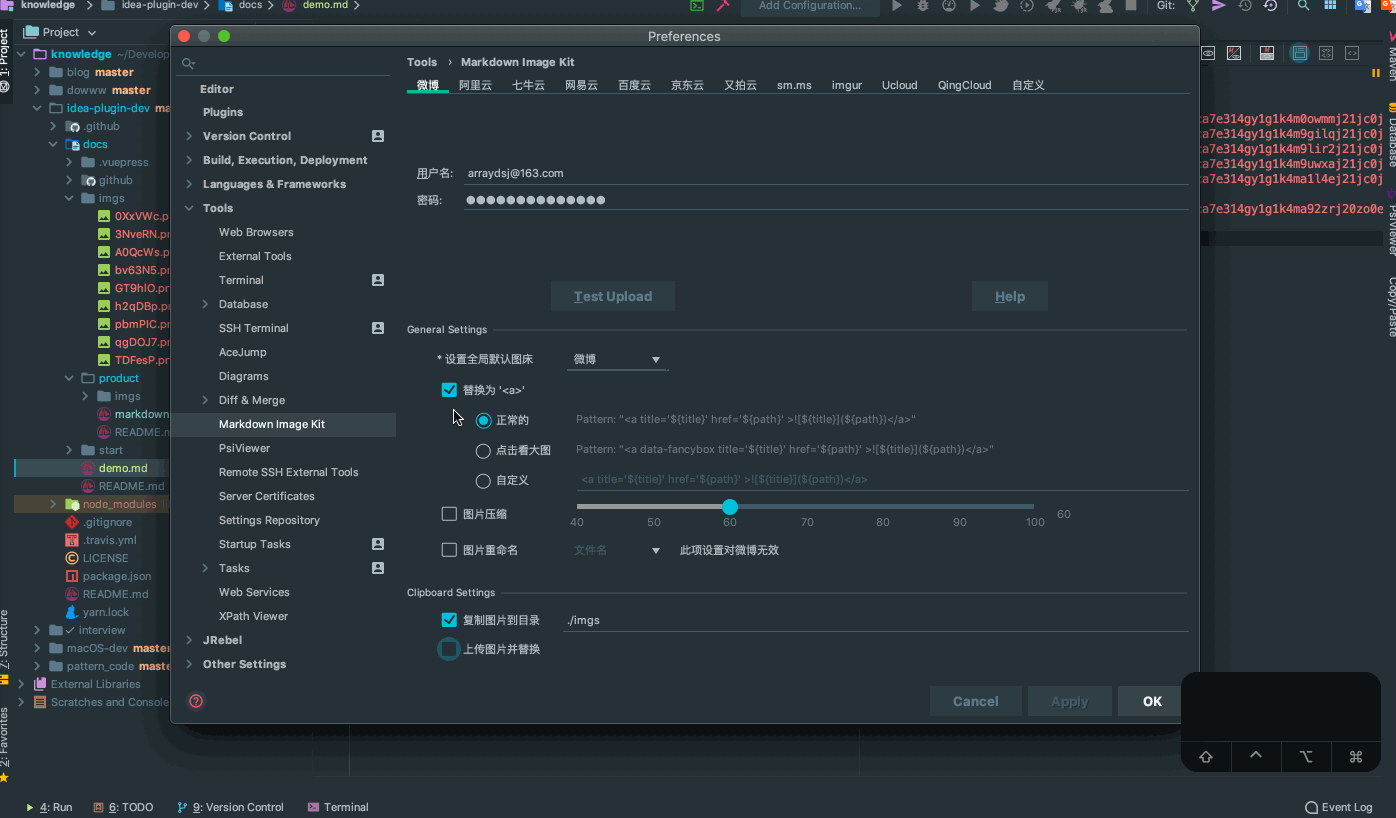The width and height of the screenshot is (1396, 818).
Task: Switch to the 阿里云 tab
Action: click(x=475, y=85)
